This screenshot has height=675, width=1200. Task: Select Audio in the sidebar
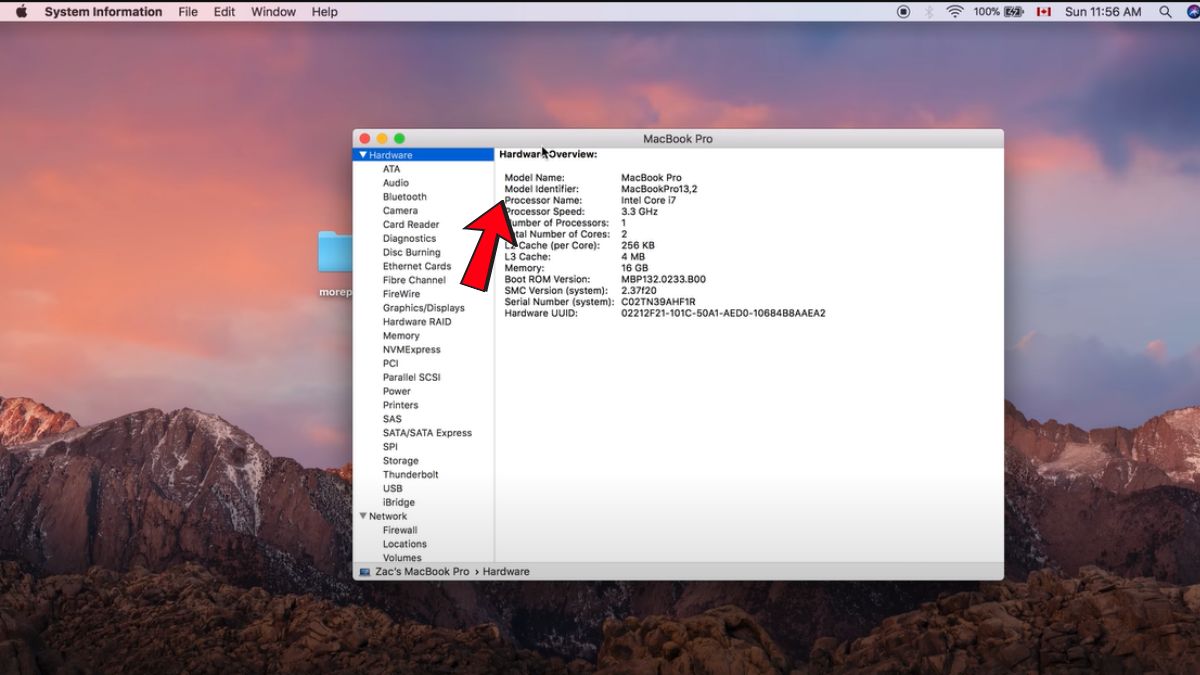point(395,183)
